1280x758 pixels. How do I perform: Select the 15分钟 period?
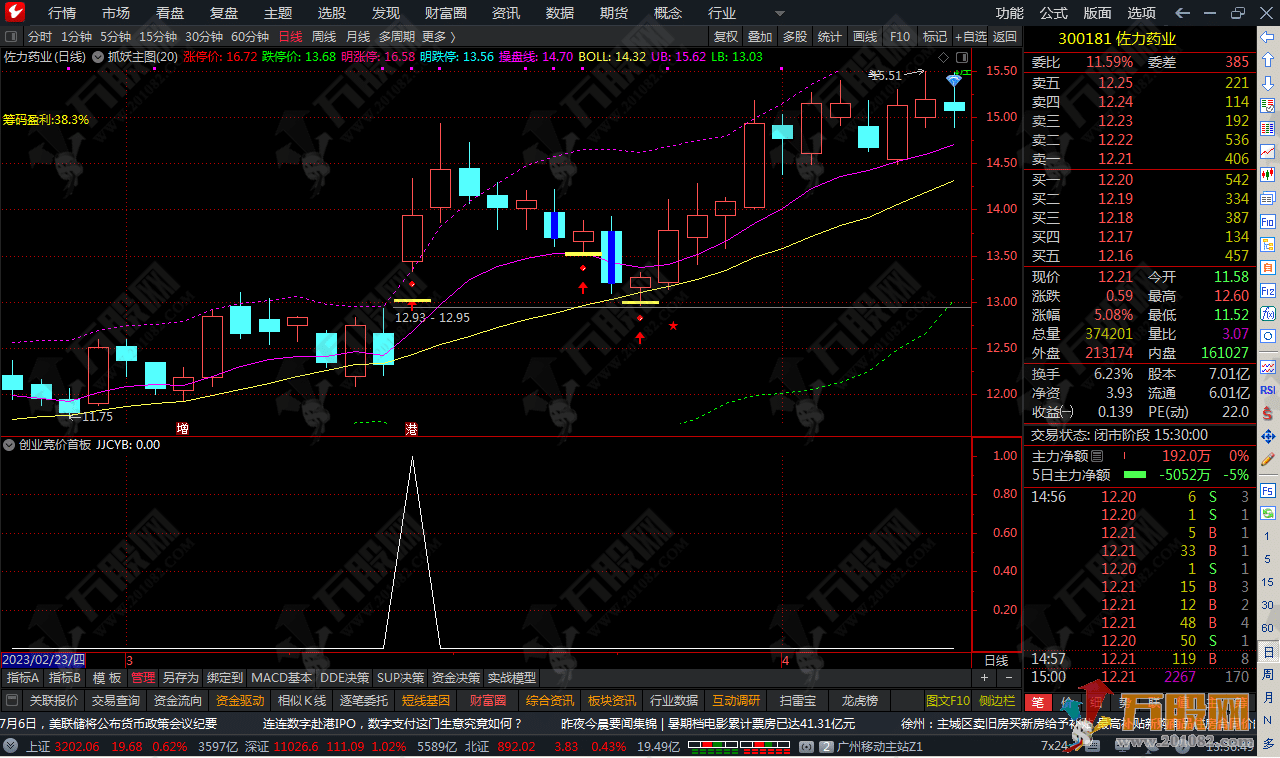coord(158,36)
